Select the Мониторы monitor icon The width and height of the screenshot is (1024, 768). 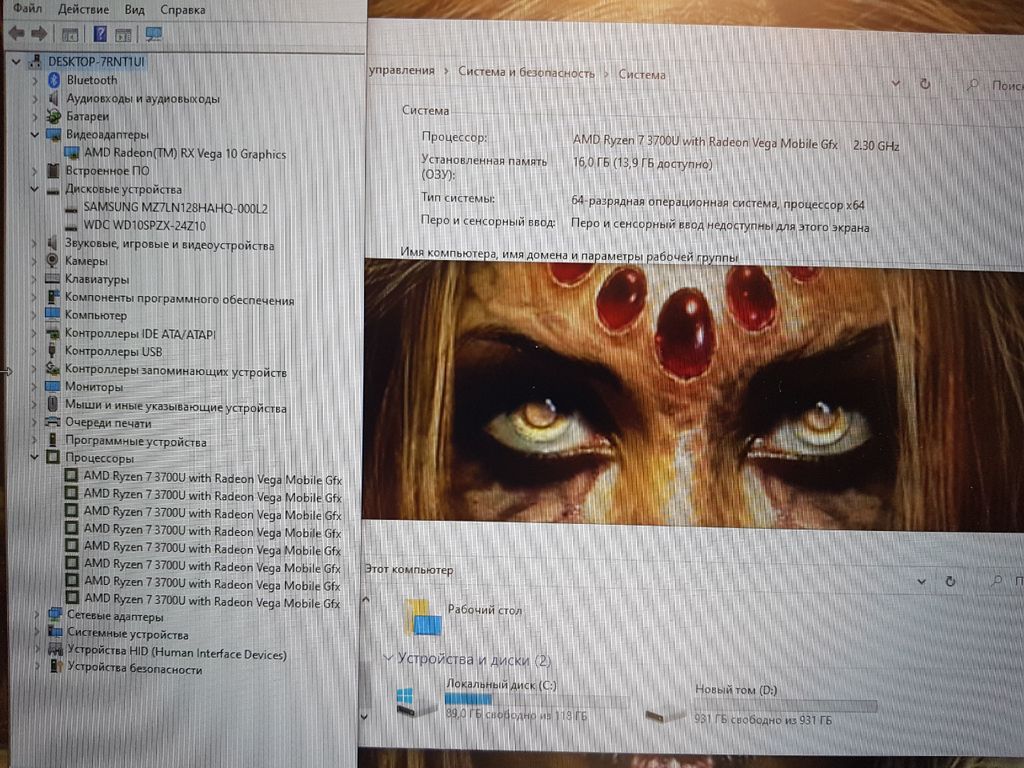click(52, 387)
